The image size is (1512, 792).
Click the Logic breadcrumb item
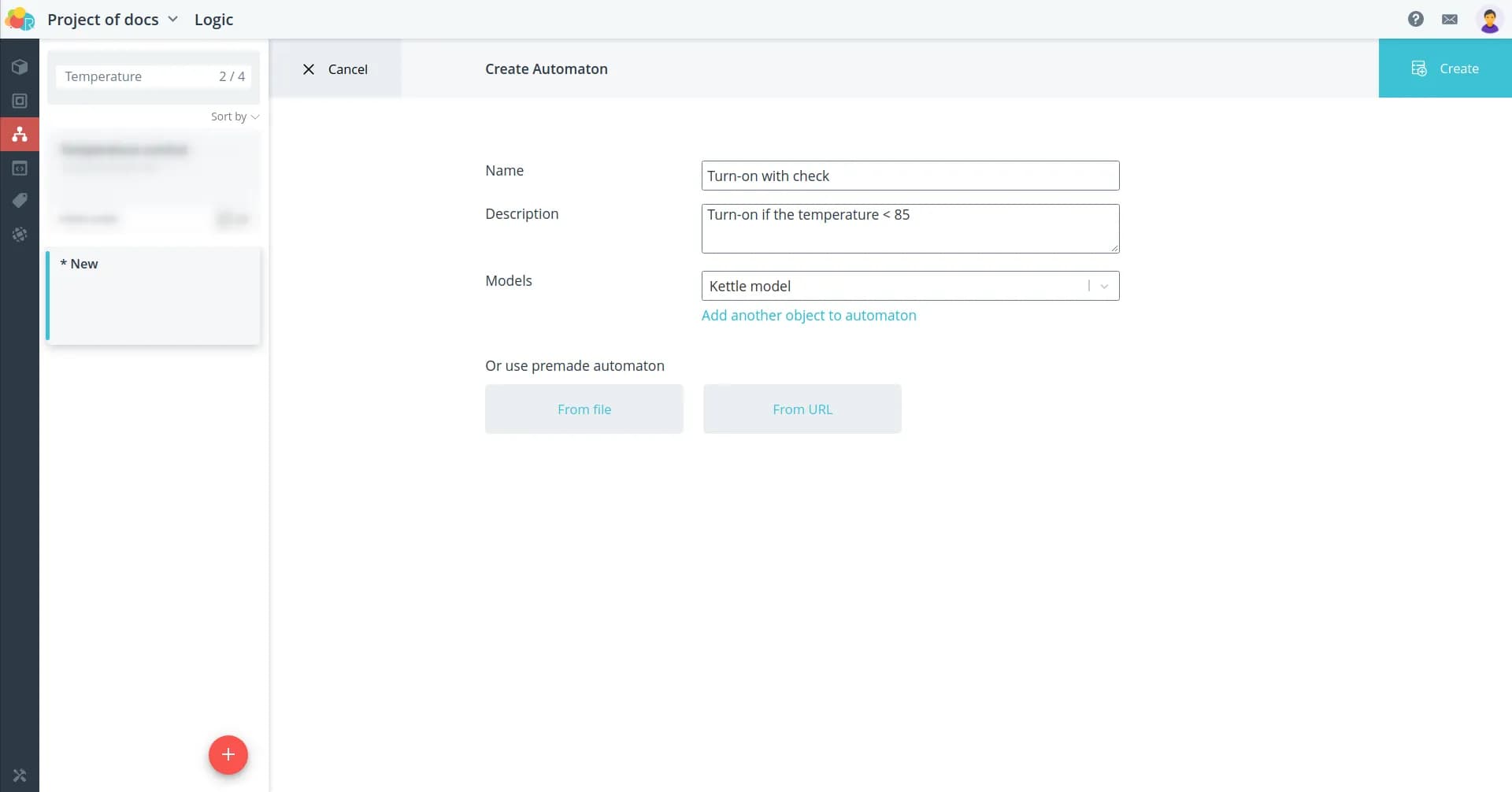click(213, 20)
